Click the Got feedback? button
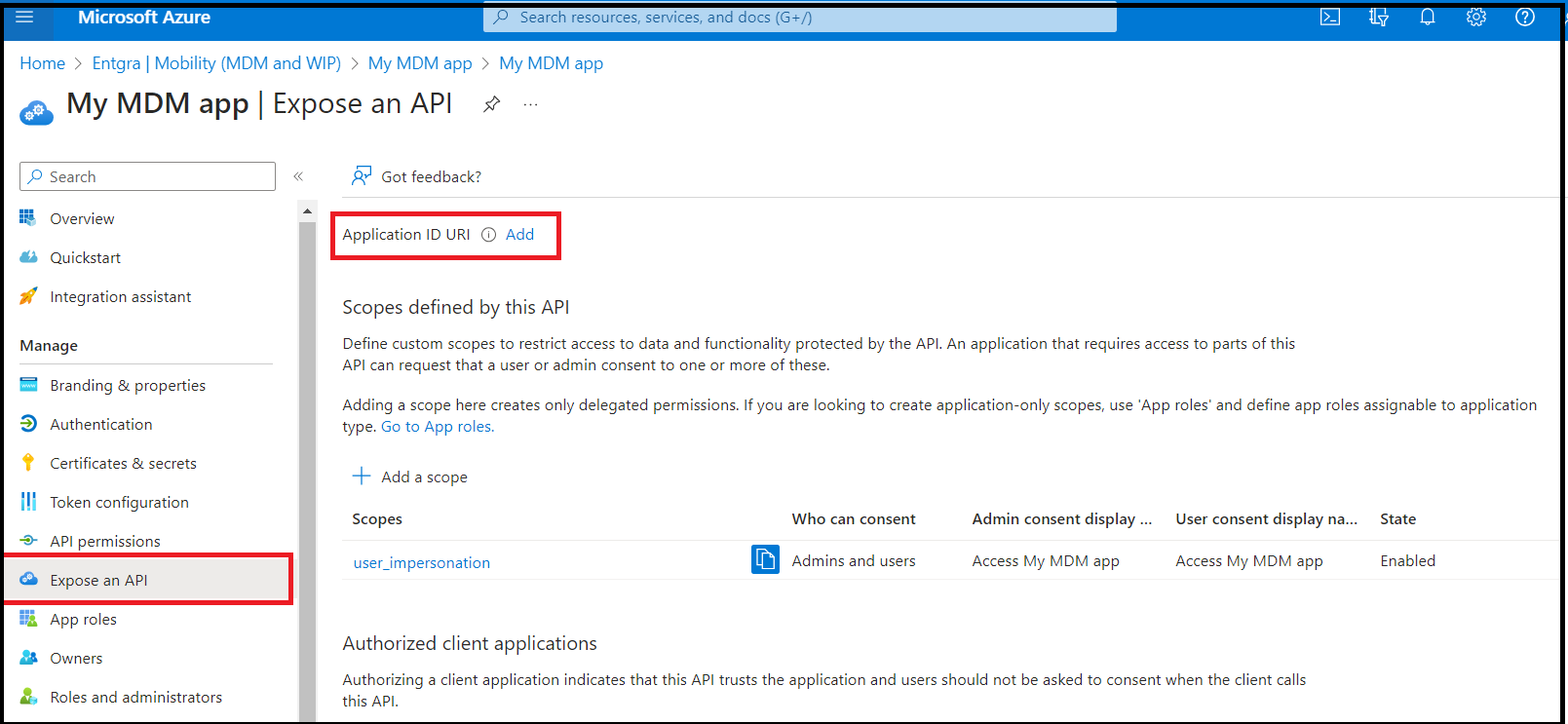Viewport: 1568px width, 724px height. coord(417,176)
